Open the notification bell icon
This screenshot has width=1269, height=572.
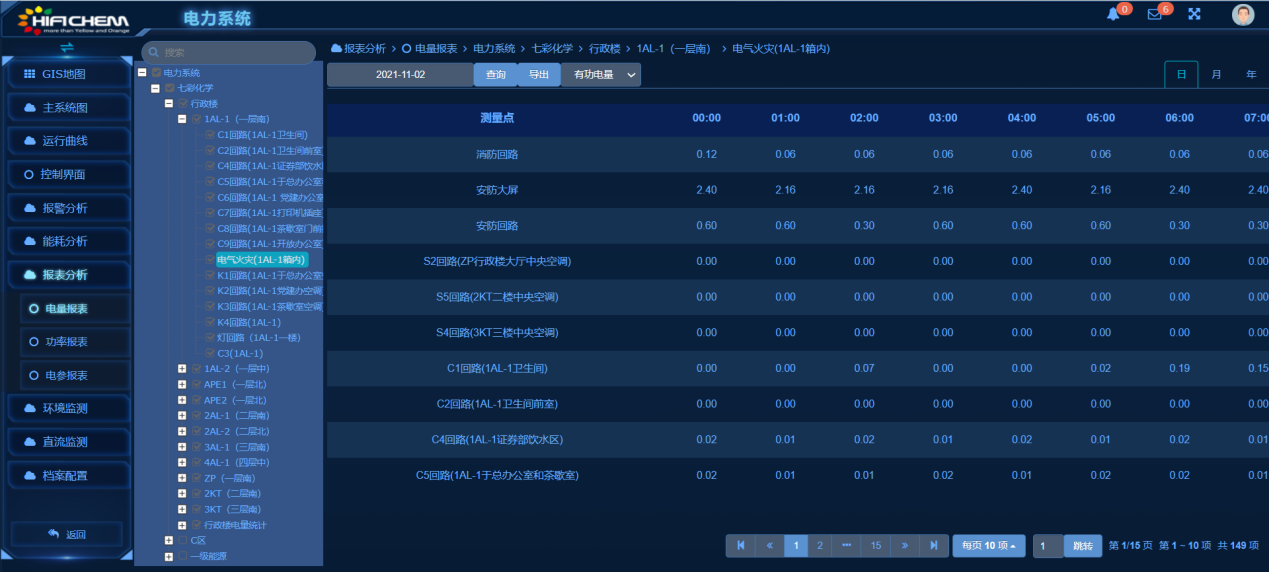coord(1113,14)
